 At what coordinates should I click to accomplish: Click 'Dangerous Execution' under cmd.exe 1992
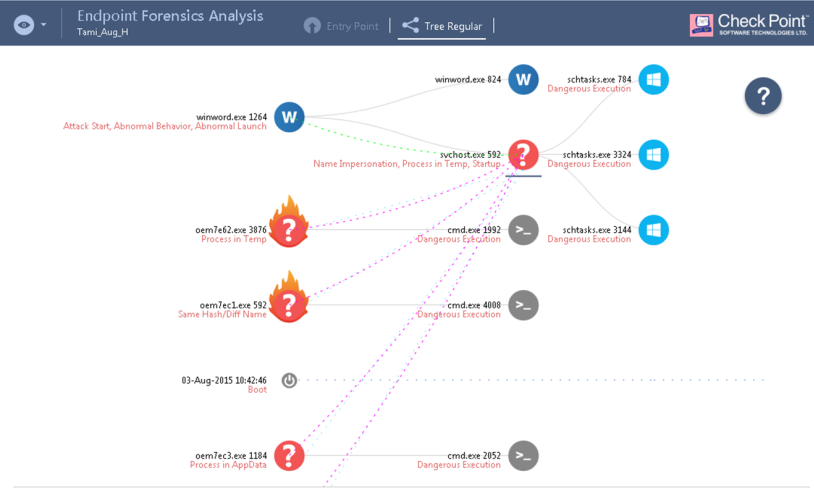459,239
